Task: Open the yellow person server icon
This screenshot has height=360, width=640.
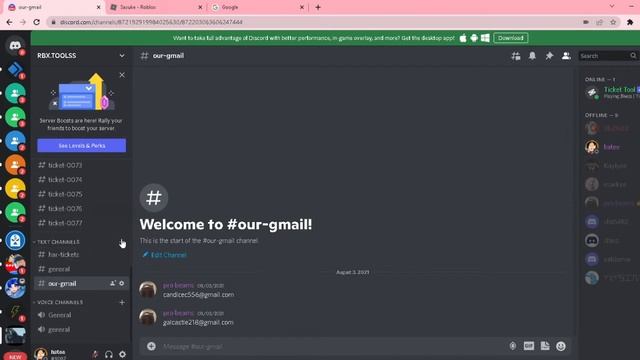Action: (x=15, y=189)
